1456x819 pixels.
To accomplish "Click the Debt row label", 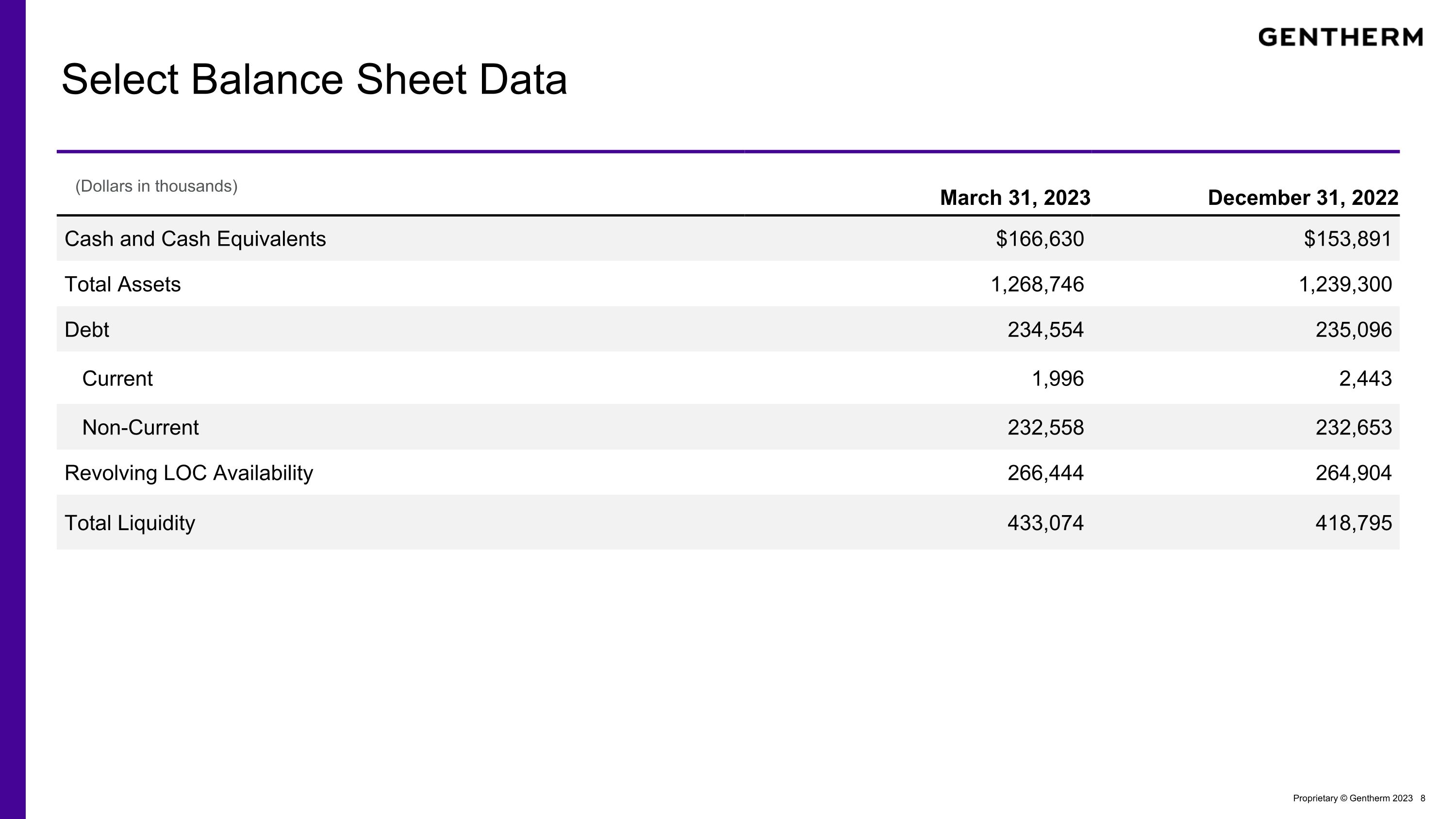I will tap(86, 330).
